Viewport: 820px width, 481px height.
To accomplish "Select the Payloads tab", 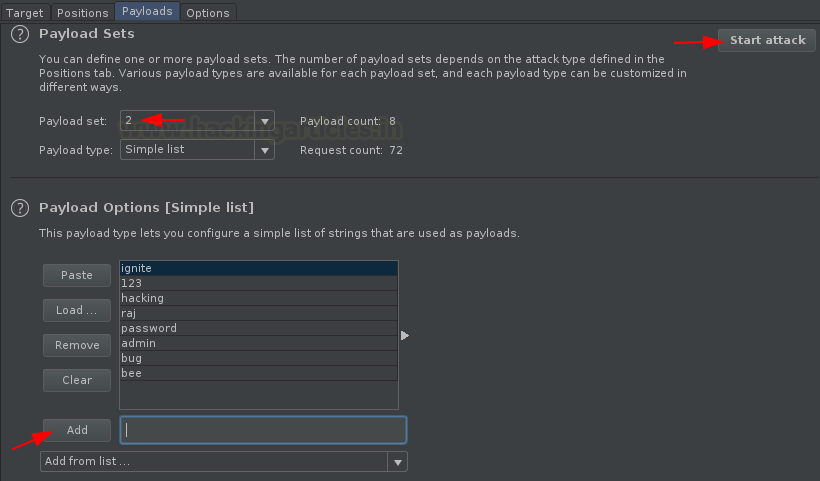I will point(147,12).
